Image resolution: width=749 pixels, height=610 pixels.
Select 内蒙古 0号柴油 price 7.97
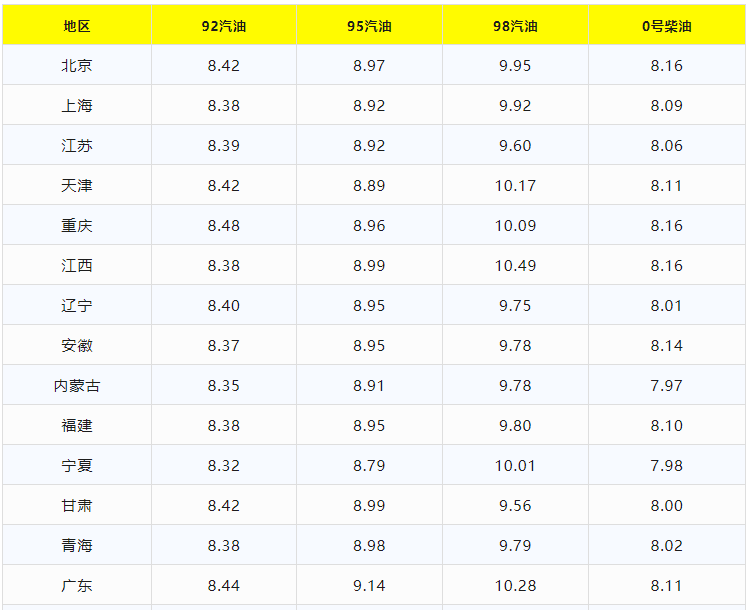click(667, 386)
